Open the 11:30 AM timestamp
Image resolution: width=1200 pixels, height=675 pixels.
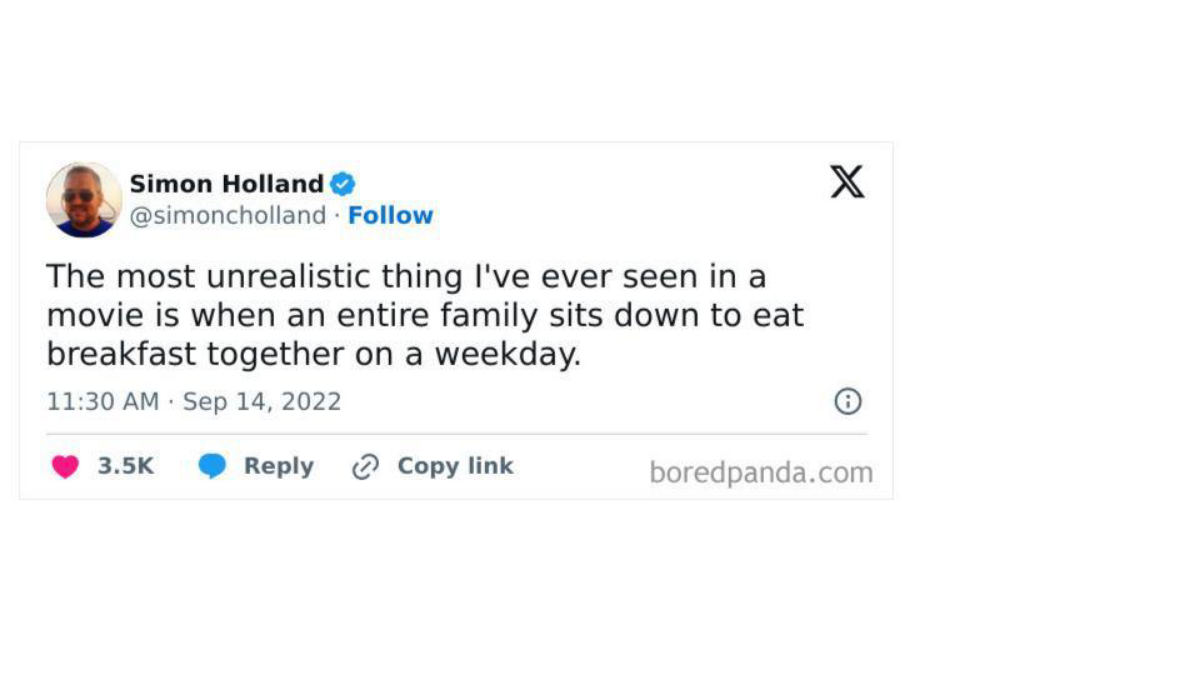point(102,402)
